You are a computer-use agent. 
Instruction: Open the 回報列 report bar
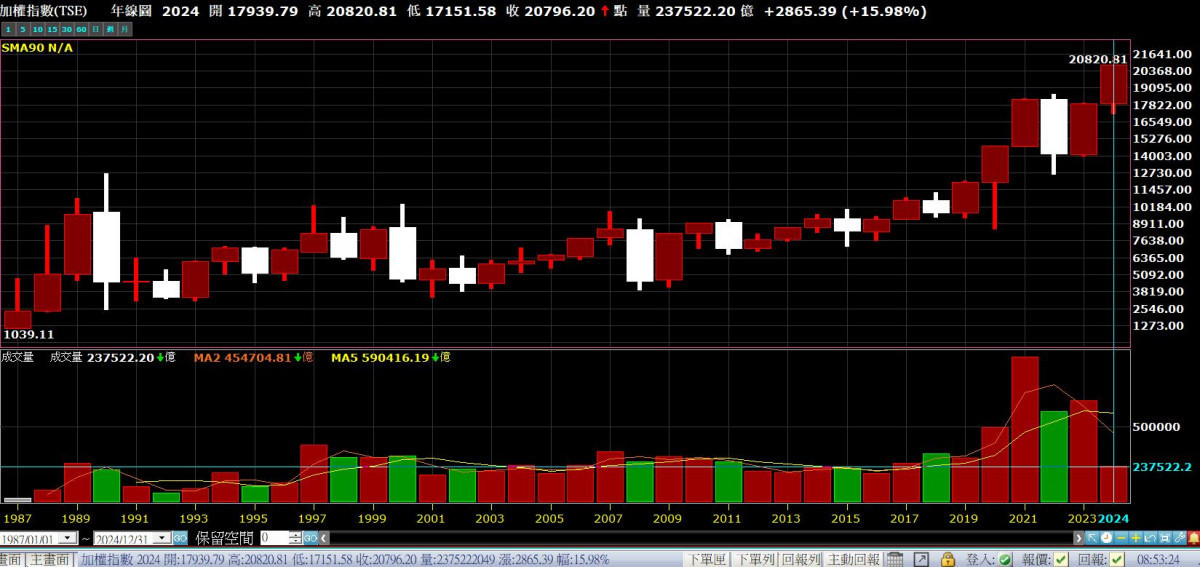tap(800, 559)
